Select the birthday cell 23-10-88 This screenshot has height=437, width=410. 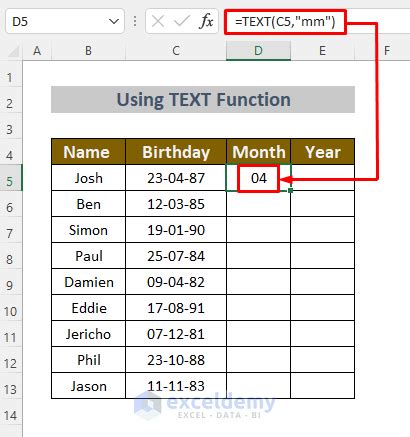176,360
